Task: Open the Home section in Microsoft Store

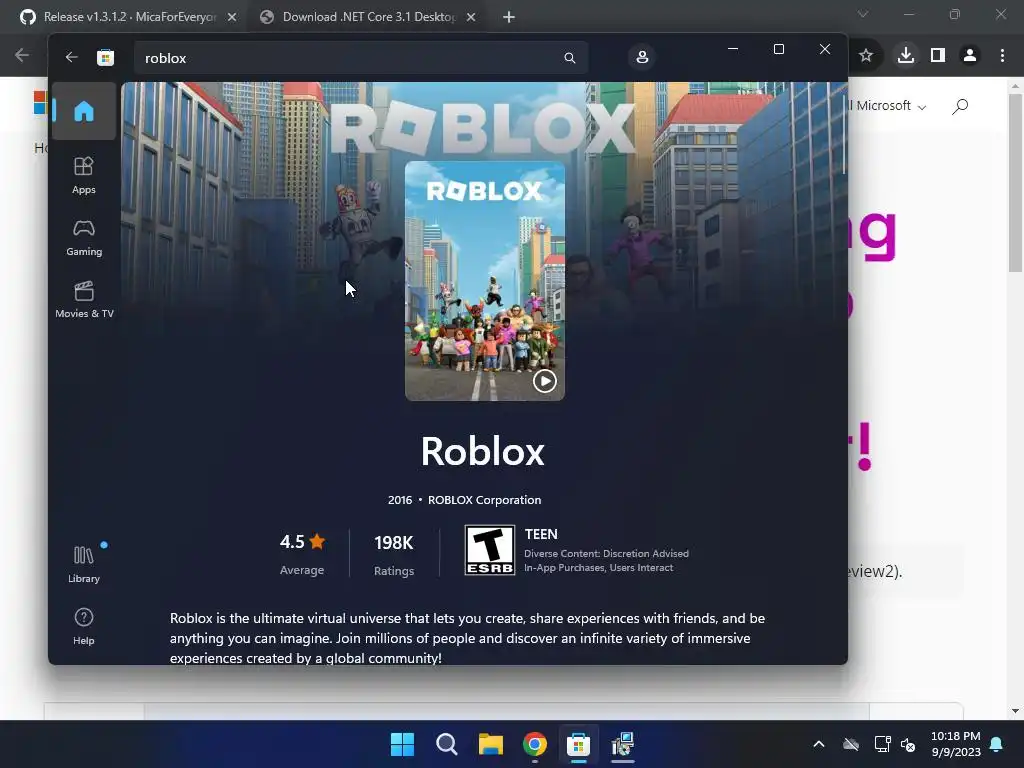Action: (84, 111)
